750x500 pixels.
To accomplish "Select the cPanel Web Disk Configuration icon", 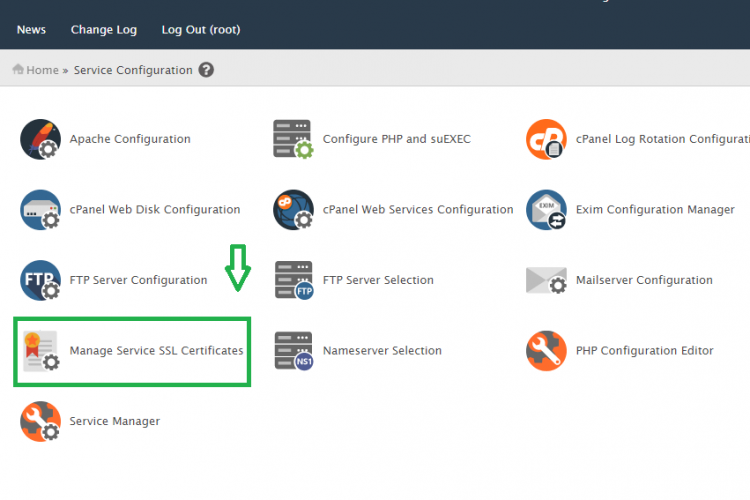I will 41,210.
